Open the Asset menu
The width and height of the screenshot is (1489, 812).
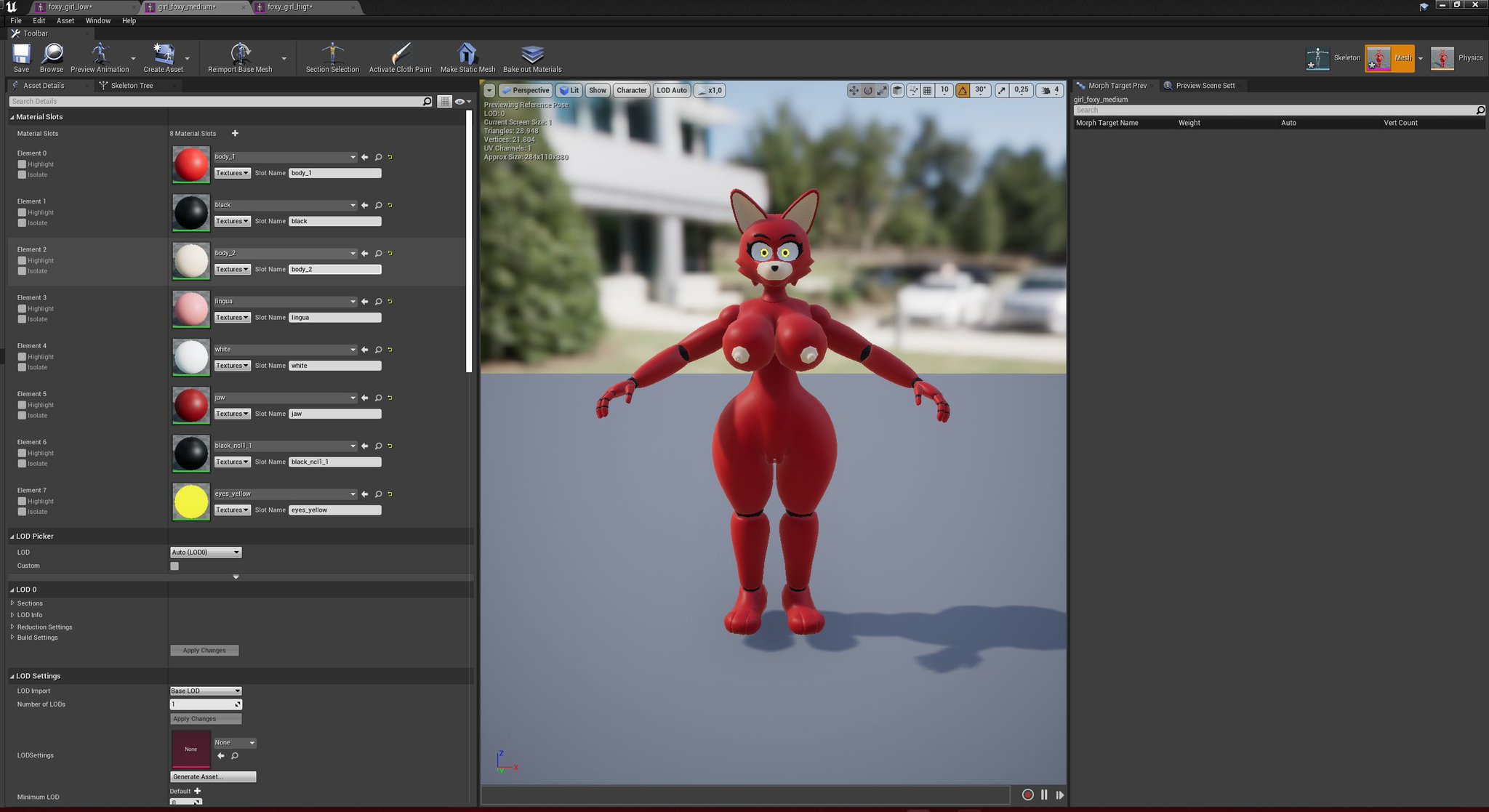click(x=65, y=20)
